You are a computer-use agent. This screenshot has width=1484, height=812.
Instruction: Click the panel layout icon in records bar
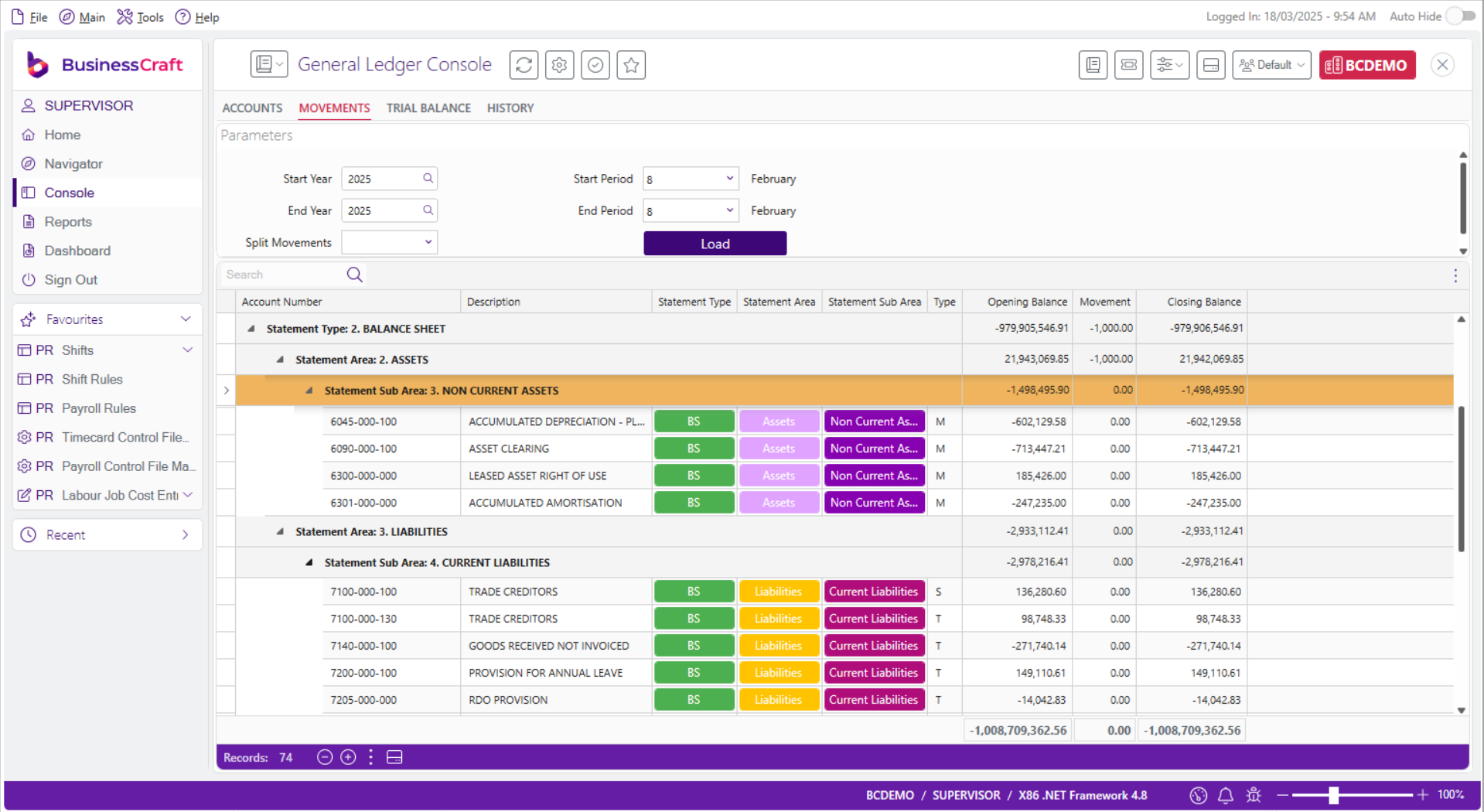(394, 758)
